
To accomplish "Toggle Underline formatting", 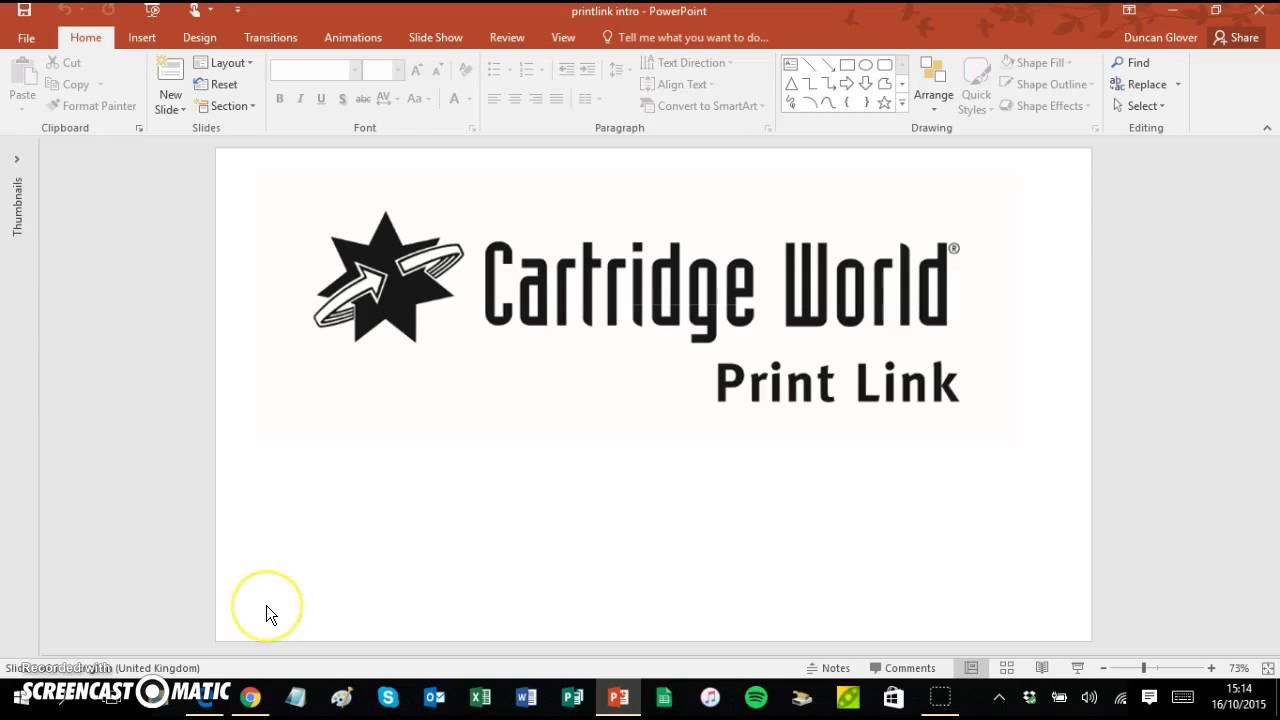I will pyautogui.click(x=321, y=99).
